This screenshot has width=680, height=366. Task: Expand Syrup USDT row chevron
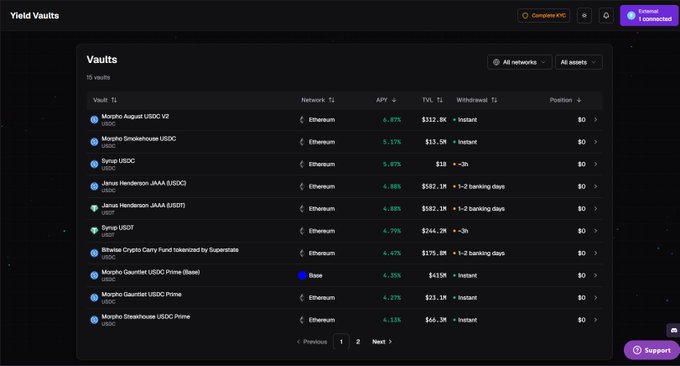595,231
